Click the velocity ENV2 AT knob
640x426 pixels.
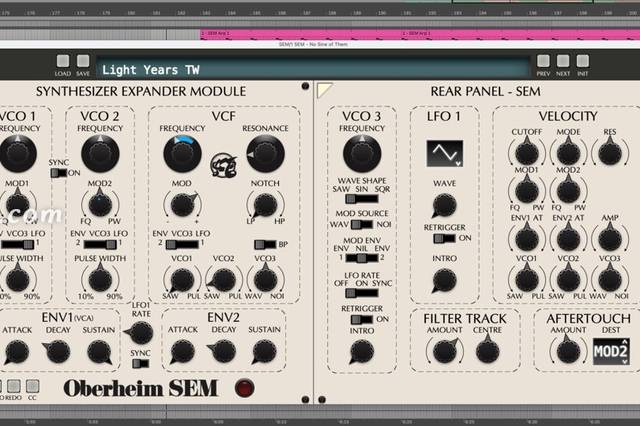pyautogui.click(x=568, y=238)
